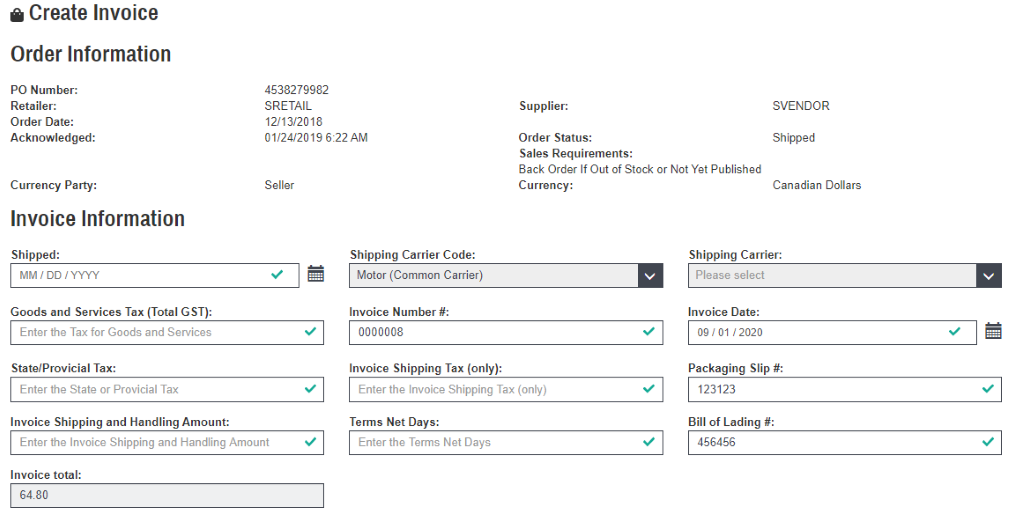The width and height of the screenshot is (1024, 523).
Task: Expand the Shipping Carrier Code dropdown arrow
Action: [x=650, y=275]
